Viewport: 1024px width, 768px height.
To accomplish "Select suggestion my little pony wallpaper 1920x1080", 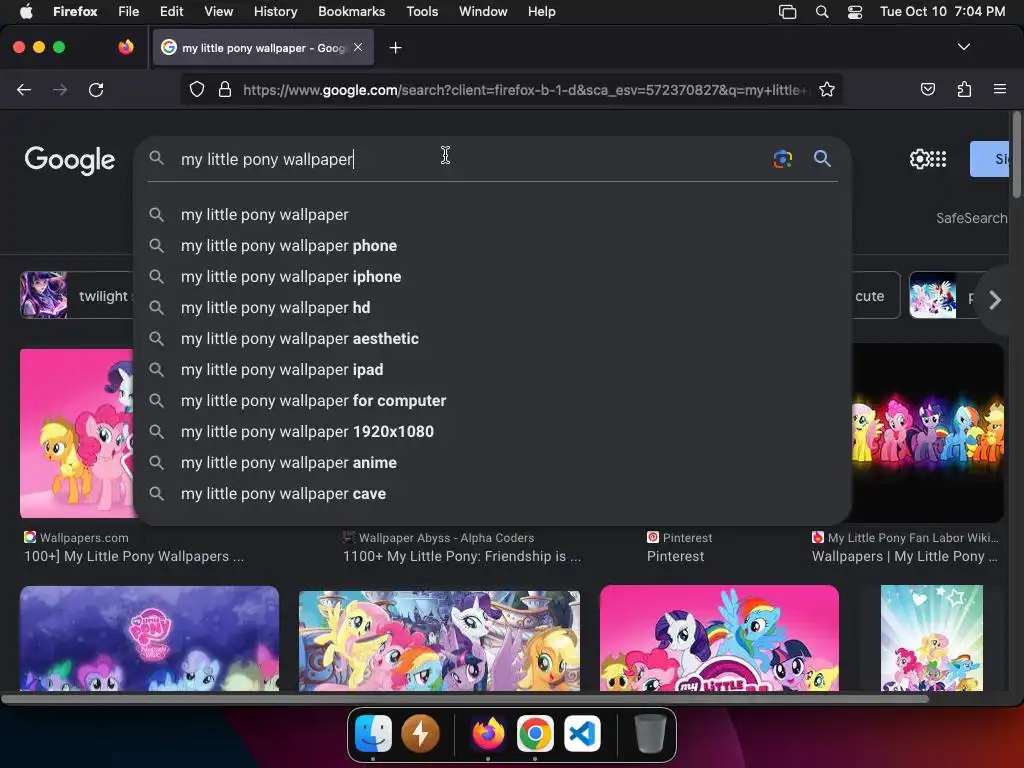I will coord(493,432).
